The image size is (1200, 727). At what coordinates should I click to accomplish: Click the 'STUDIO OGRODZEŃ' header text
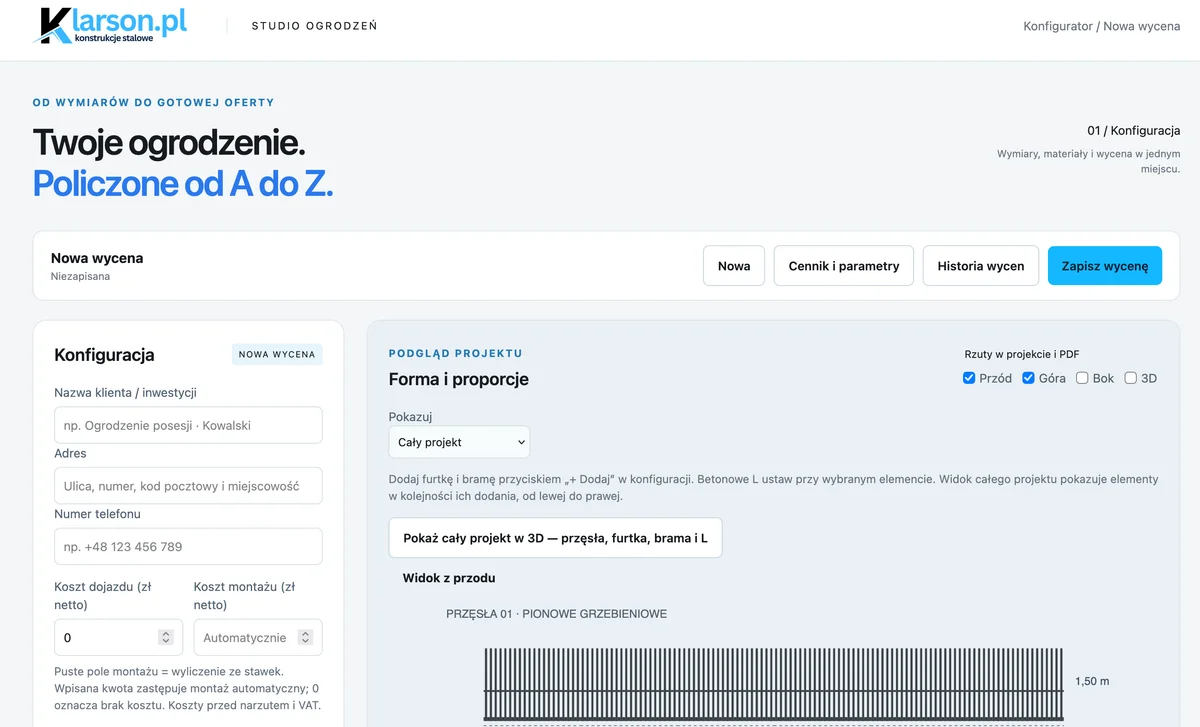pos(314,26)
